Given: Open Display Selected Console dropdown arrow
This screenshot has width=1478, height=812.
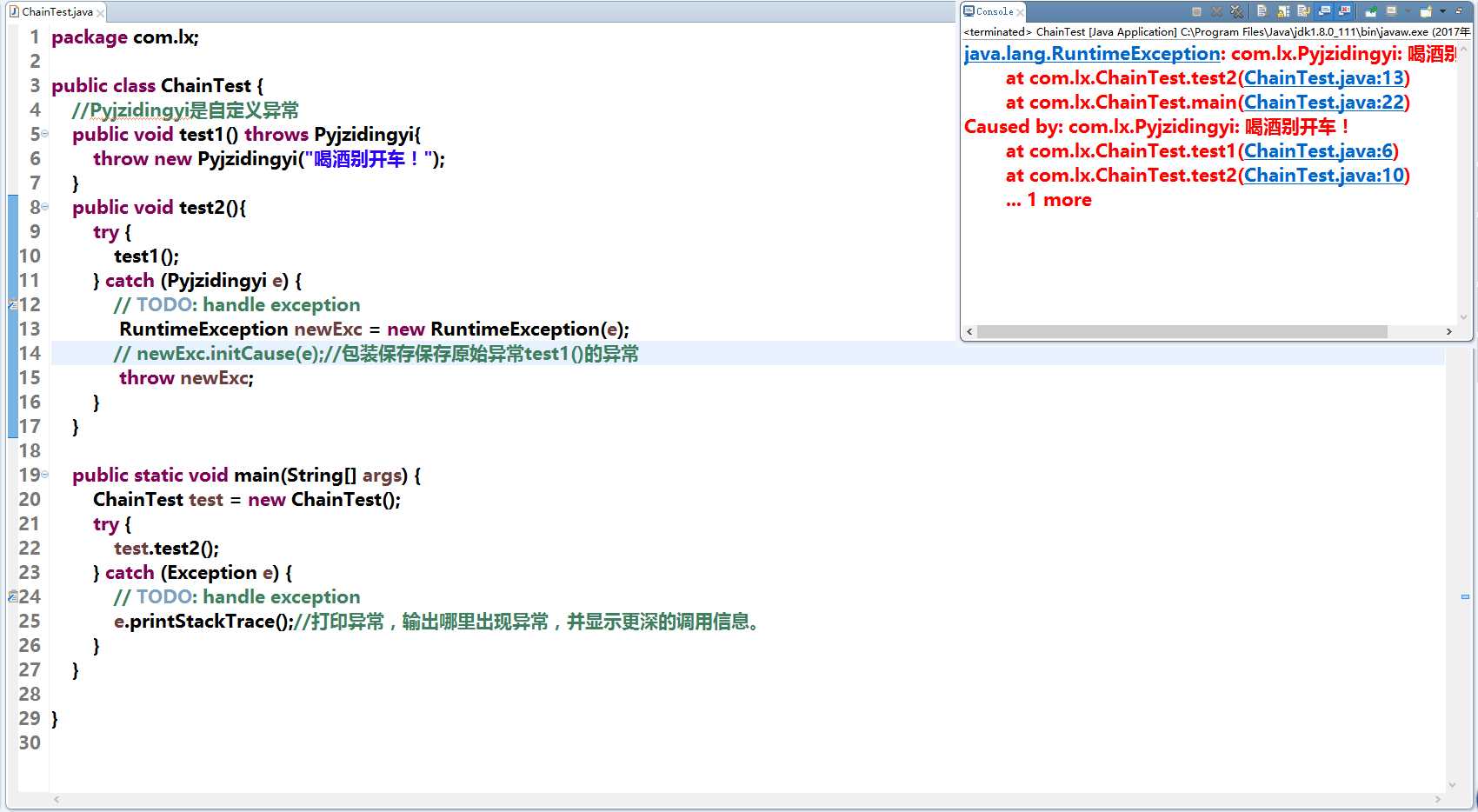Looking at the screenshot, I should 1408,11.
